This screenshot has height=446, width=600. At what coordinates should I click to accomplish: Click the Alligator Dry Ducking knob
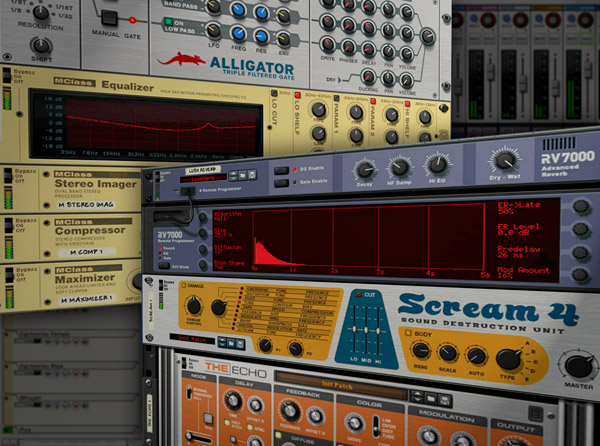368,77
